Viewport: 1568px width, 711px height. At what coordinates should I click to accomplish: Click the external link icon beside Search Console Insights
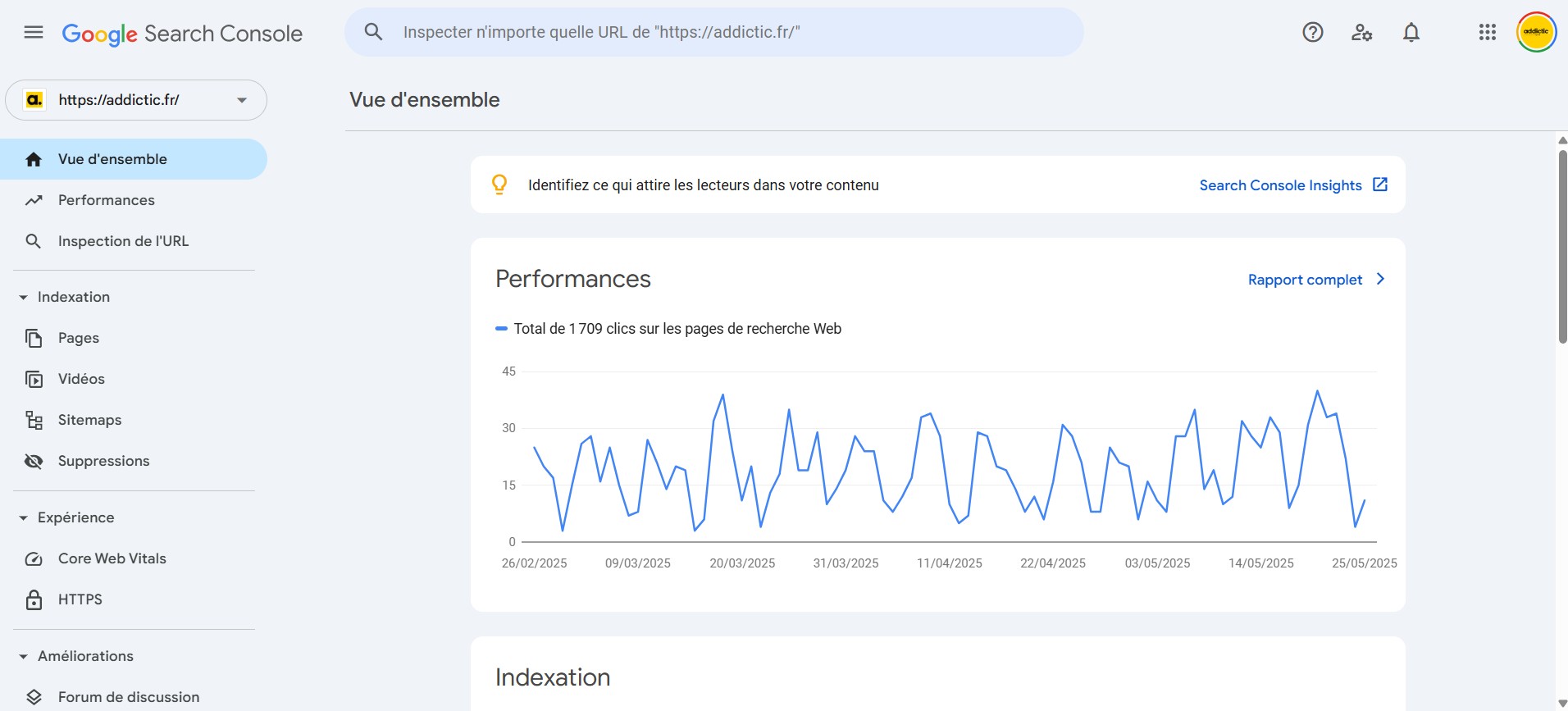click(1380, 185)
